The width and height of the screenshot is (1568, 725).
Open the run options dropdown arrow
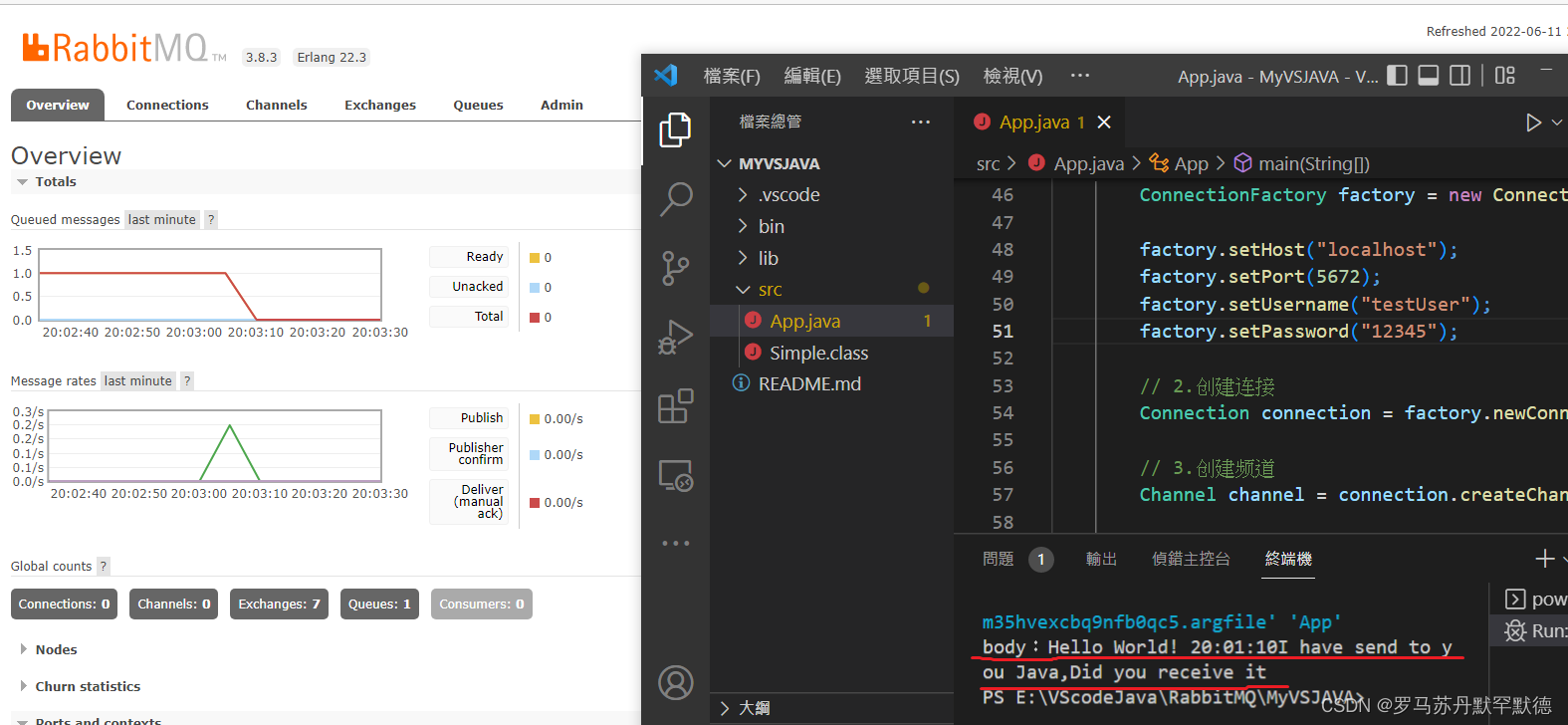[1558, 122]
